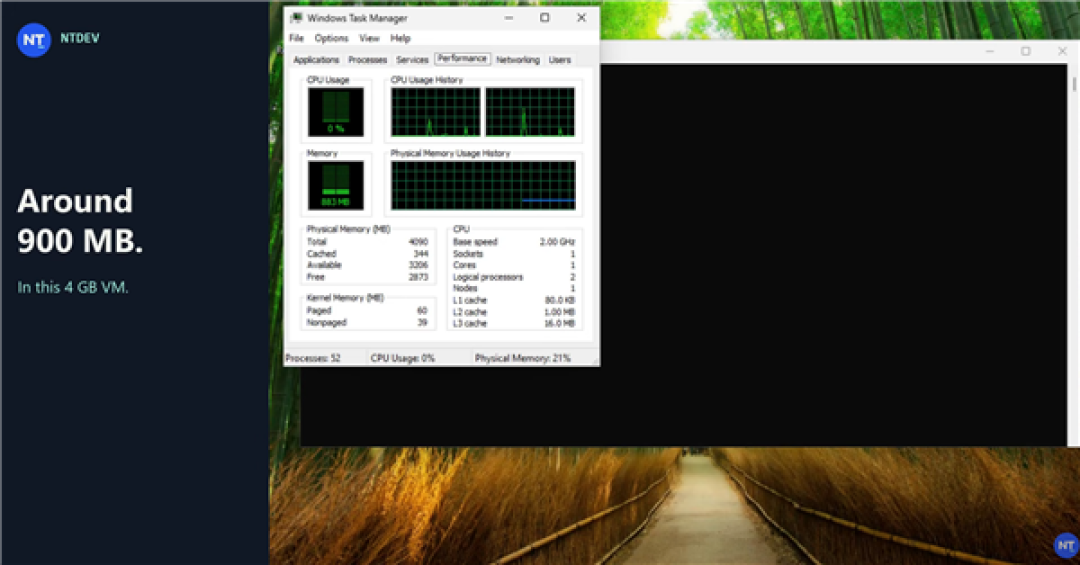Click the CPU Usage gauge showing 0 %
The width and height of the screenshot is (1080, 565).
pyautogui.click(x=335, y=112)
